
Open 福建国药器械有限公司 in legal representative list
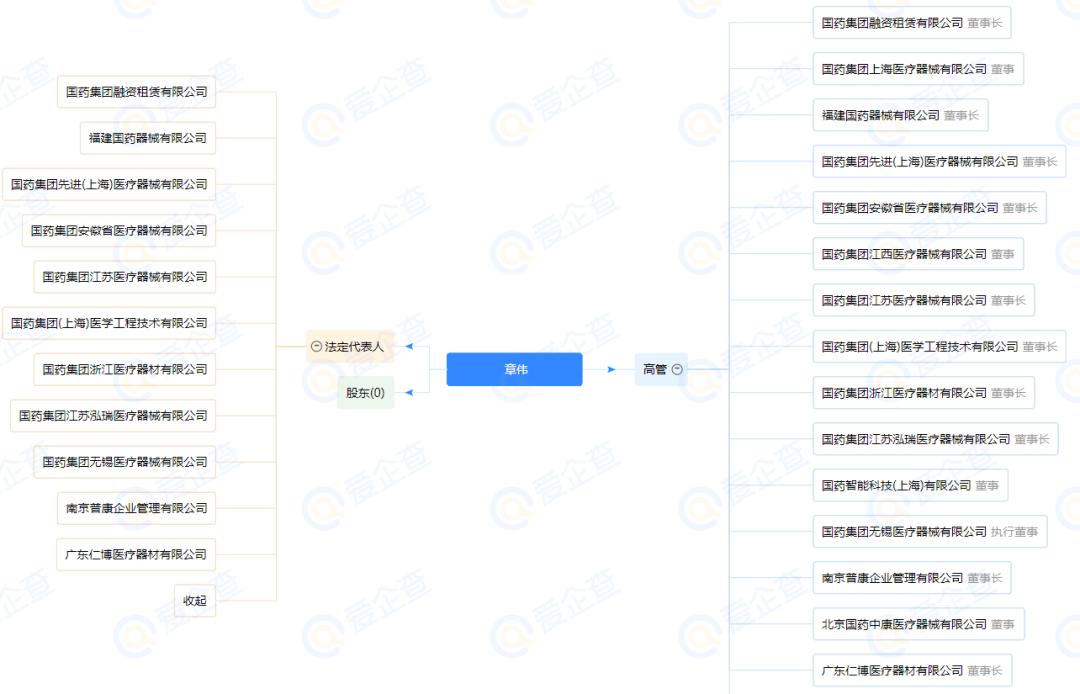[148, 138]
